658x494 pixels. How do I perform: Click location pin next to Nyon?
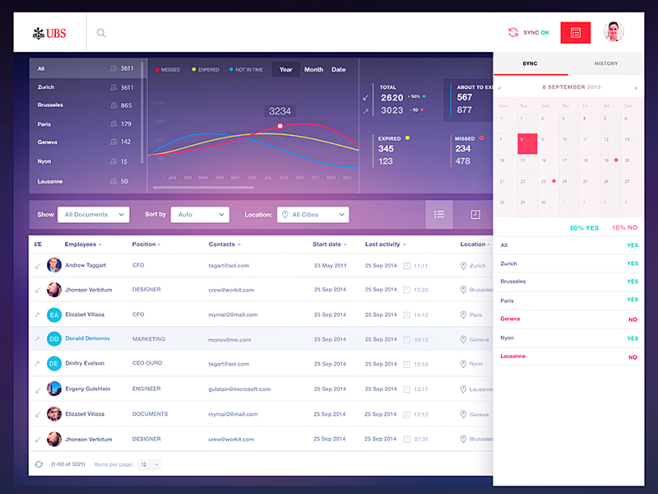pos(463,364)
